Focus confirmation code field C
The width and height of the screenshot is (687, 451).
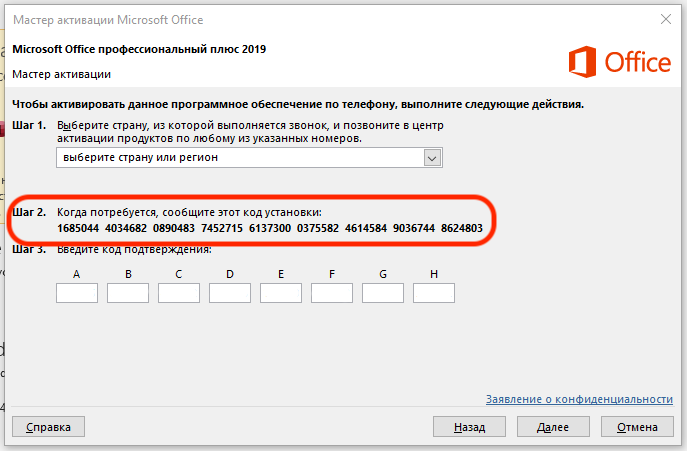coord(178,293)
